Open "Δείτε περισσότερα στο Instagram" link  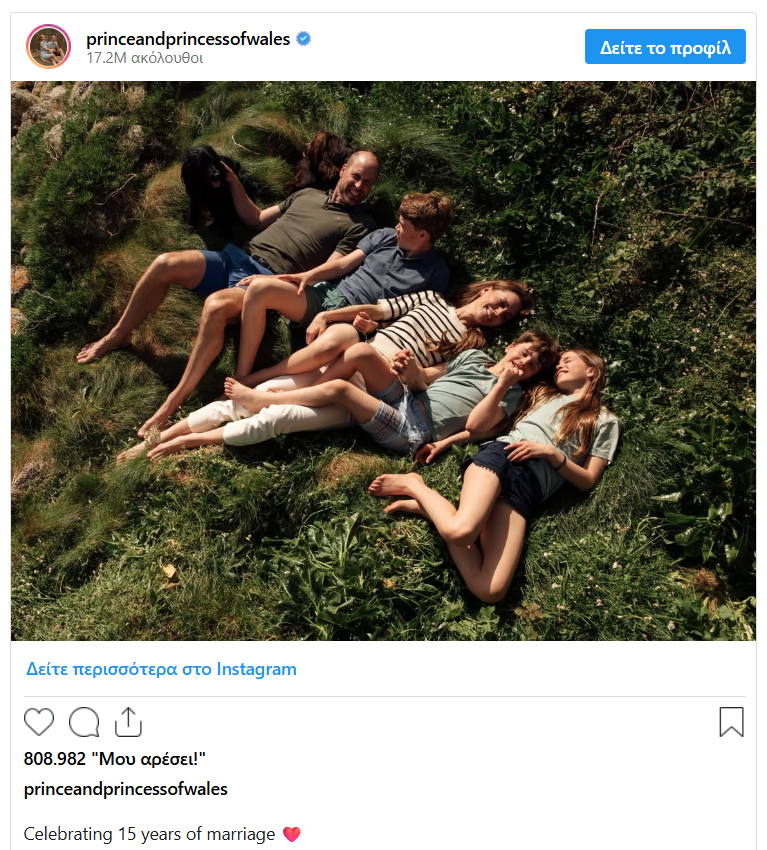162,669
